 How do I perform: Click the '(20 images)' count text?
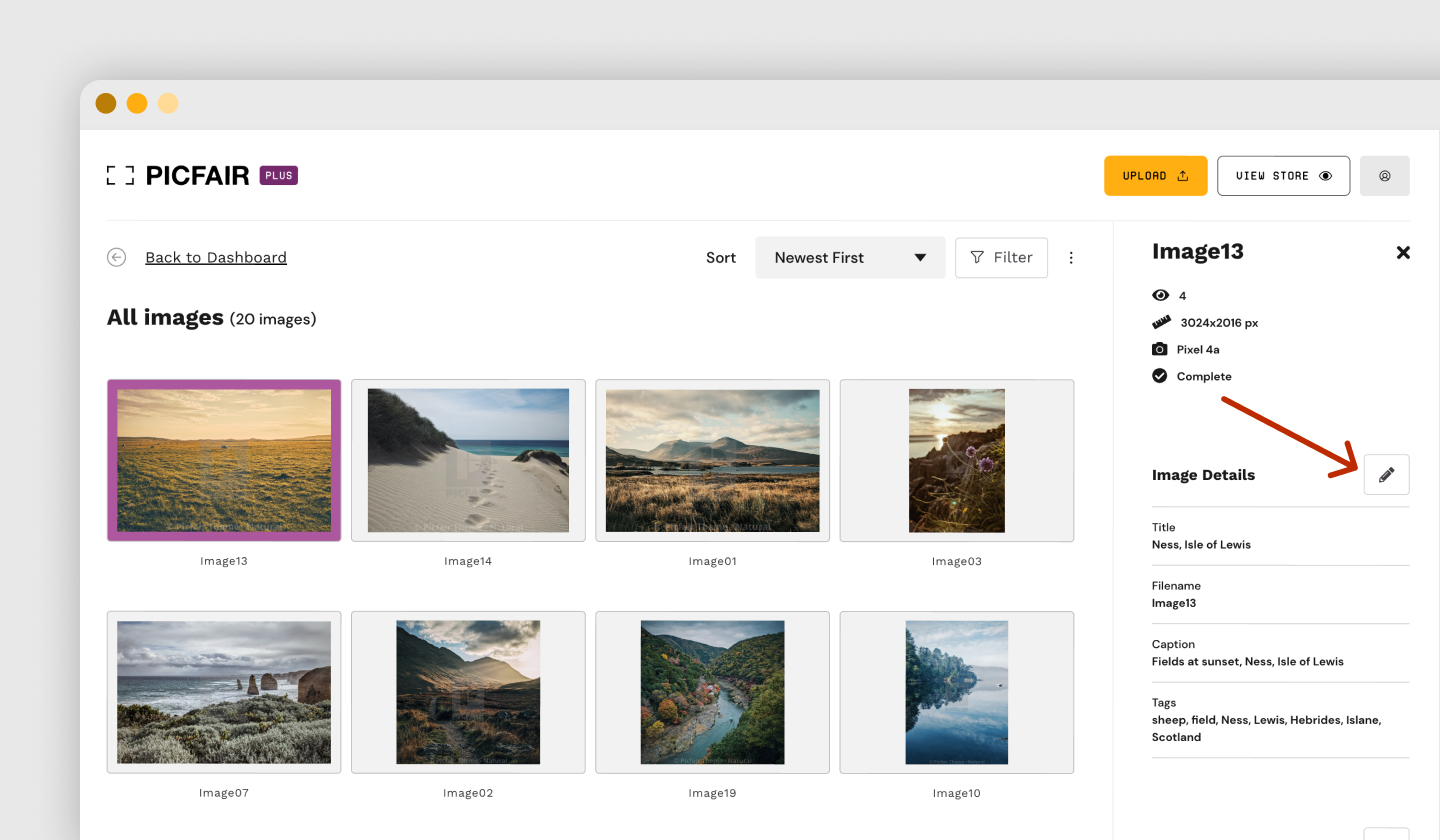pos(273,319)
